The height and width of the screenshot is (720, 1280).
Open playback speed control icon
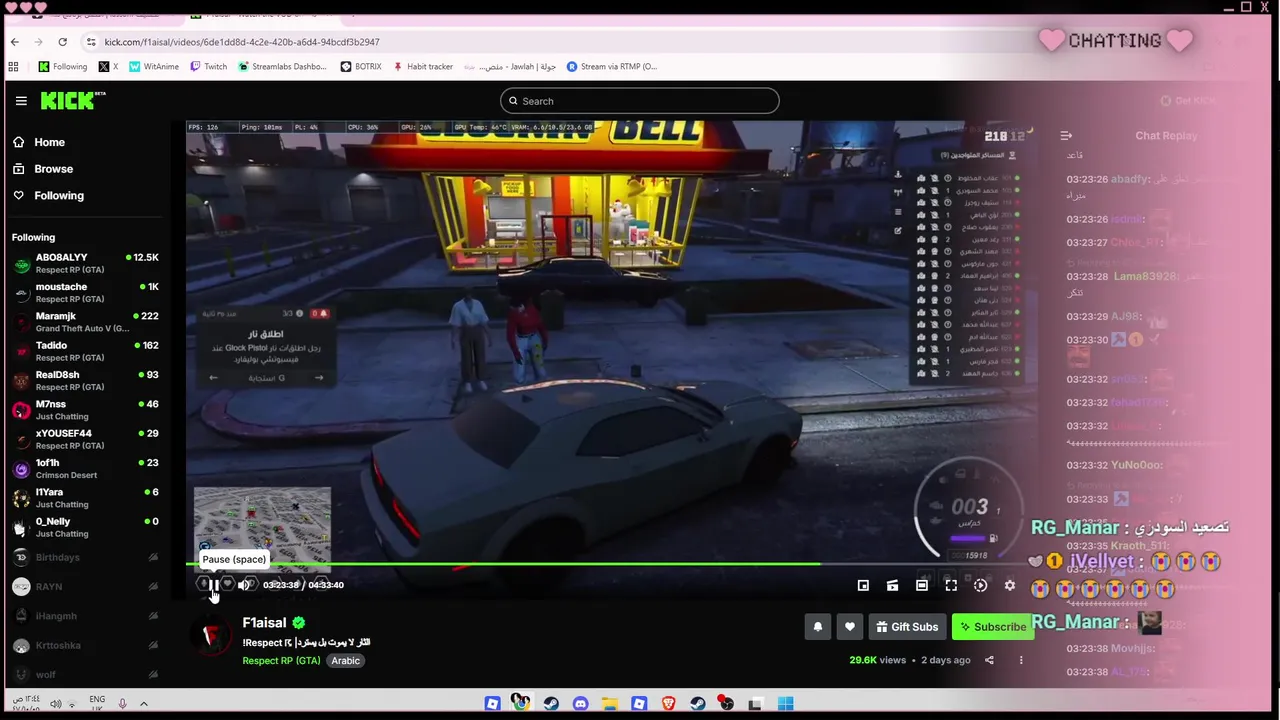point(980,585)
